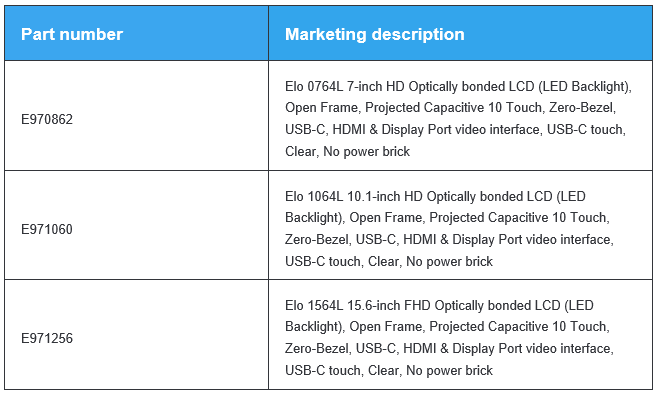The width and height of the screenshot is (661, 394).
Task: Click the Elo 1064L 10.1-inch description text
Action: (449, 229)
